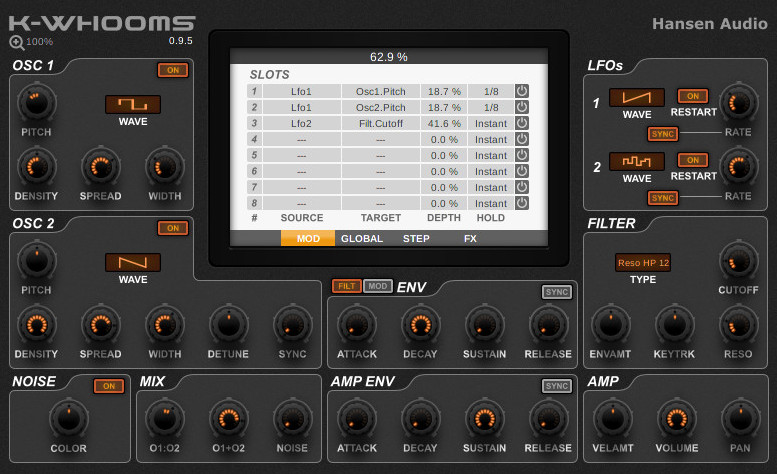Open slot 1 hold 1/8 selector
The image size is (777, 474).
point(491,91)
